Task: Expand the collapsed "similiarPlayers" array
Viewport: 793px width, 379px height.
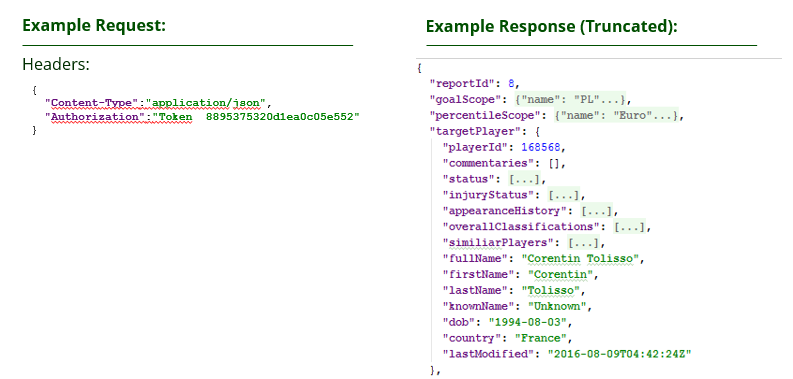Action: pyautogui.click(x=584, y=242)
